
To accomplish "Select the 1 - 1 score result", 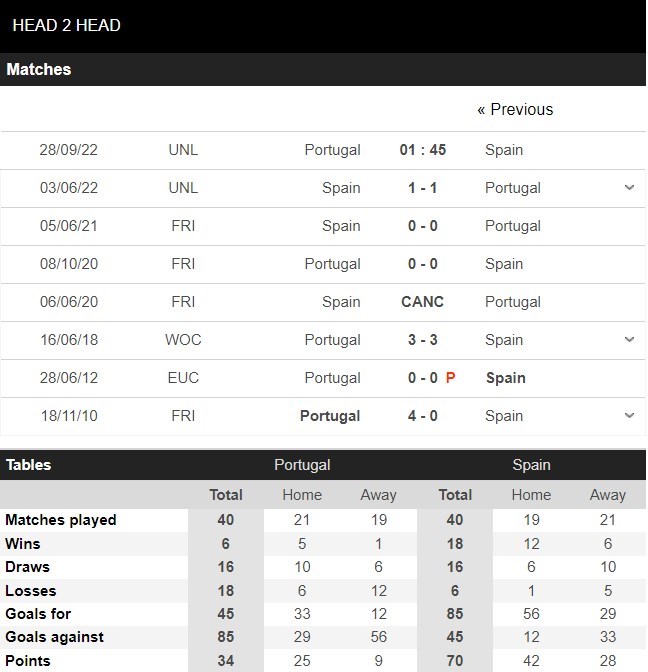I will [x=423, y=188].
